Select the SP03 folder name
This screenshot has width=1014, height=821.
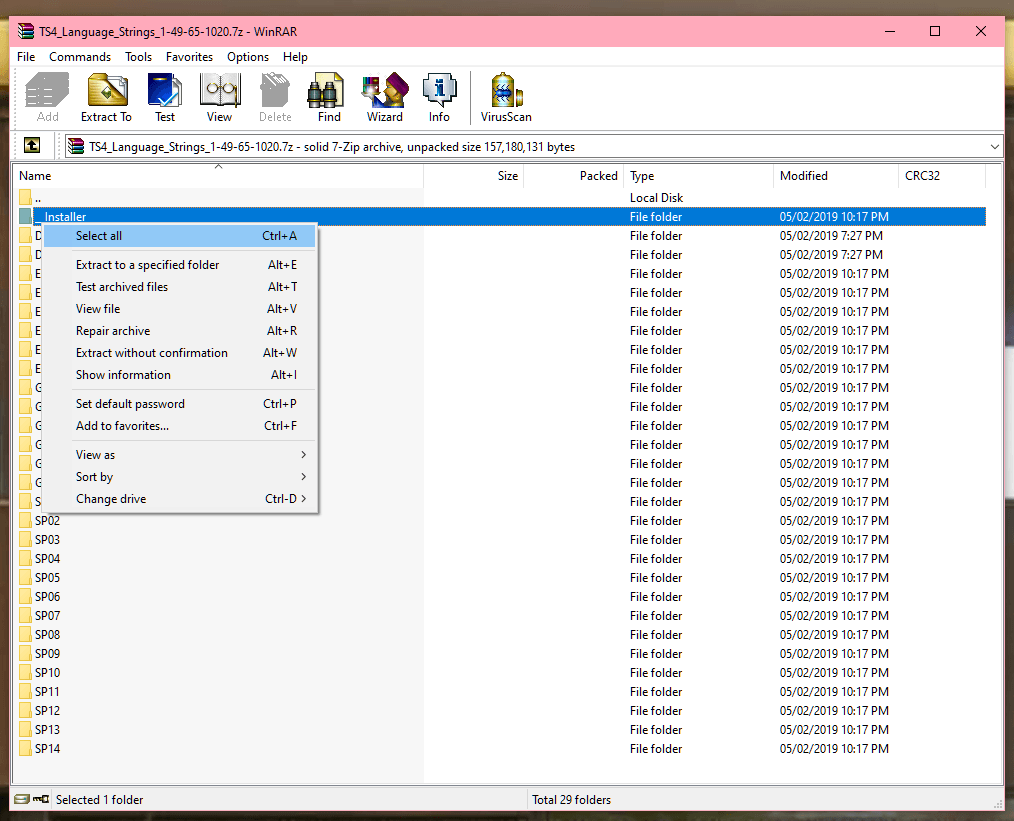tap(47, 540)
